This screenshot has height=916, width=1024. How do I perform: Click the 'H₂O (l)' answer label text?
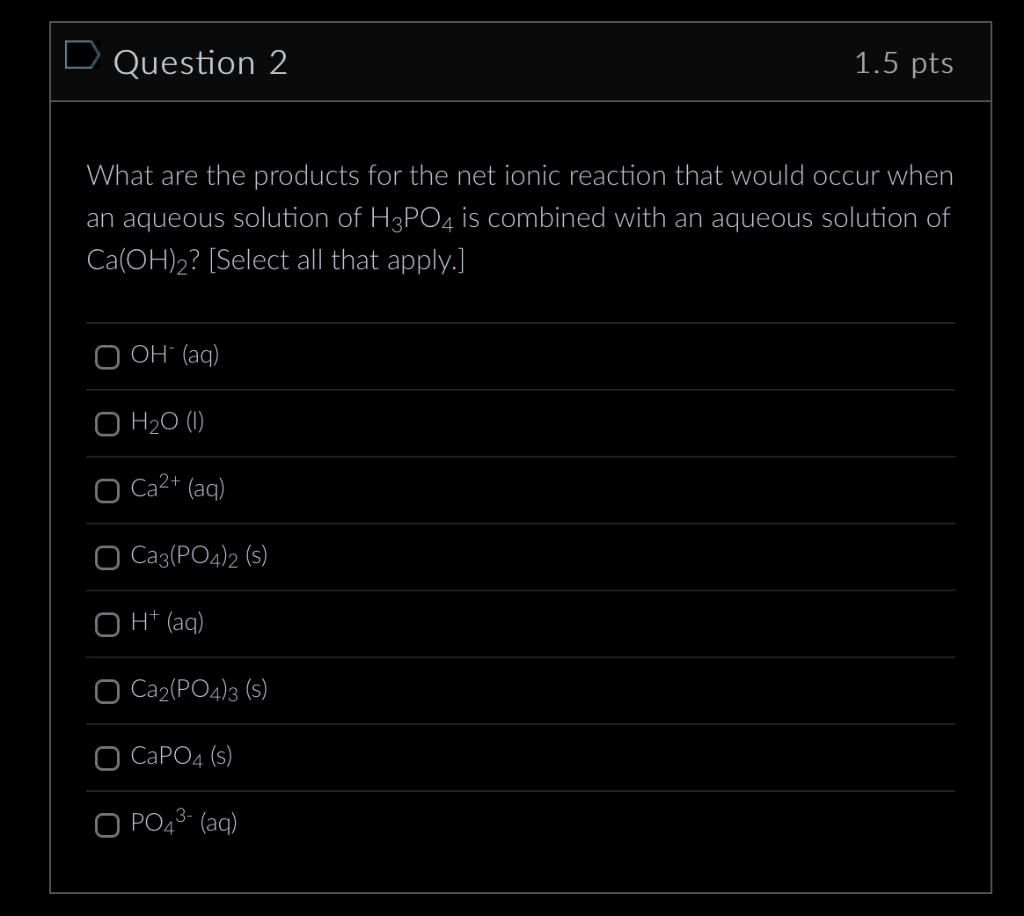[x=167, y=422]
